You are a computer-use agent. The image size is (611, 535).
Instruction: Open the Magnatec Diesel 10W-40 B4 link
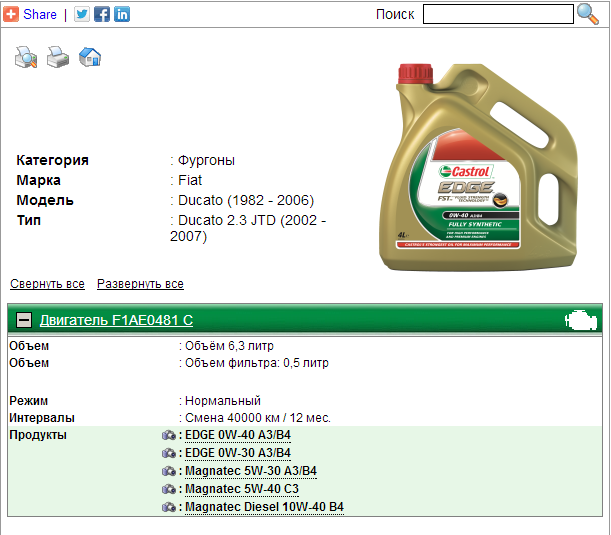(x=264, y=508)
